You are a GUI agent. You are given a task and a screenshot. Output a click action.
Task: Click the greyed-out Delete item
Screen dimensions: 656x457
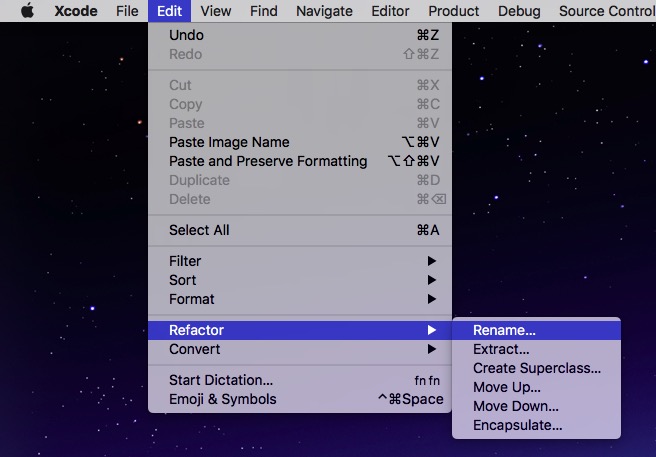click(300, 199)
